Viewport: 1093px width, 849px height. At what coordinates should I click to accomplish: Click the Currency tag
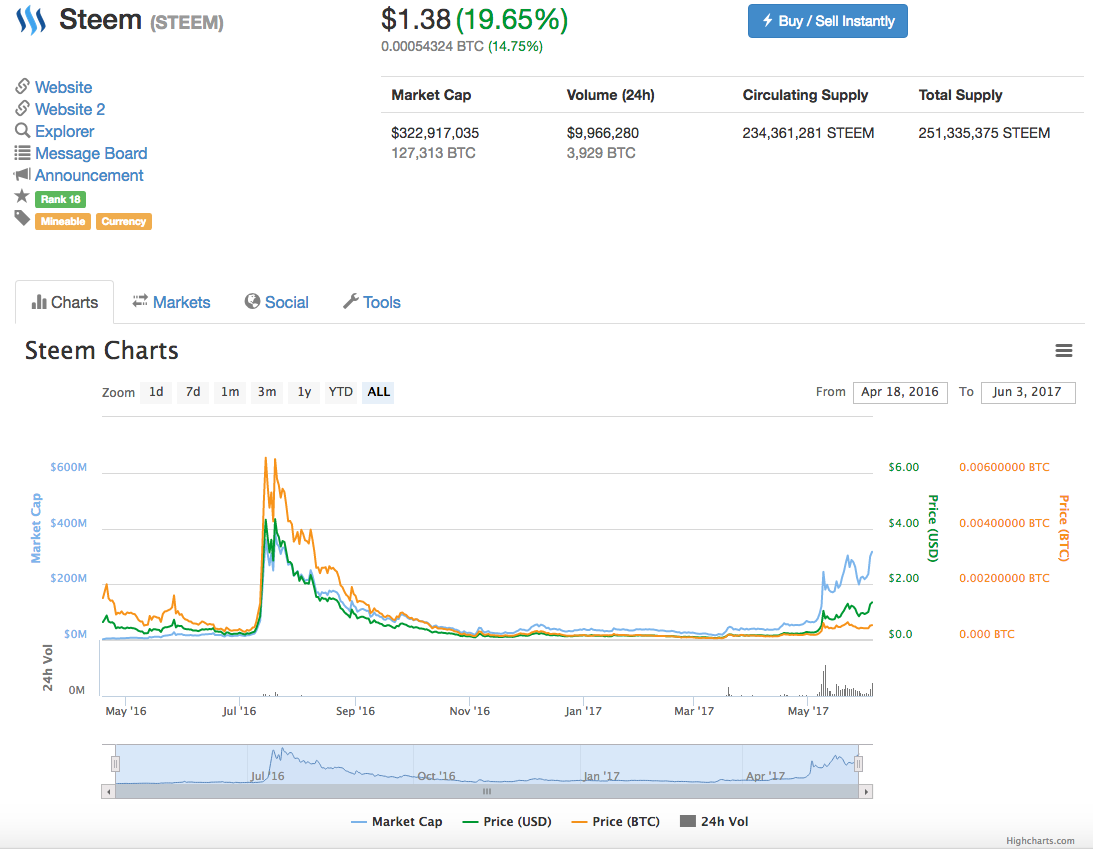click(123, 222)
